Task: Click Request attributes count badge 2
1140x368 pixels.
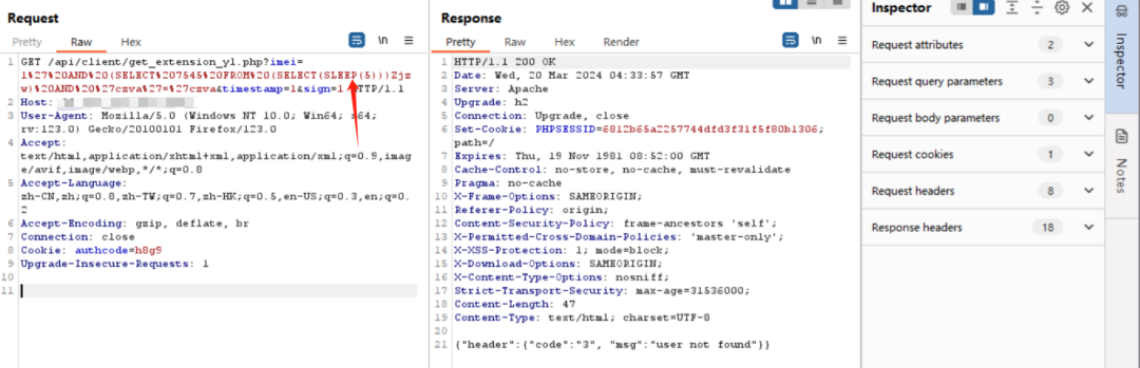Action: coord(1050,45)
